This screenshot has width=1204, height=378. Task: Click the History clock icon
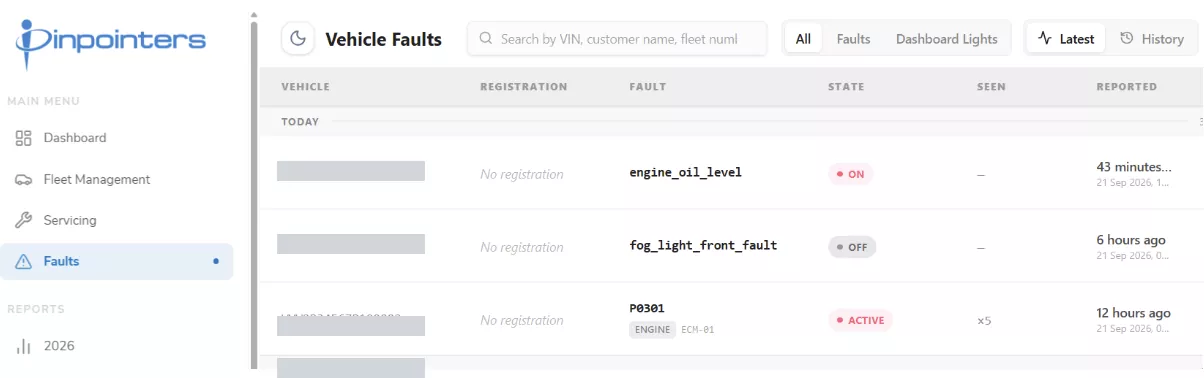[1127, 39]
